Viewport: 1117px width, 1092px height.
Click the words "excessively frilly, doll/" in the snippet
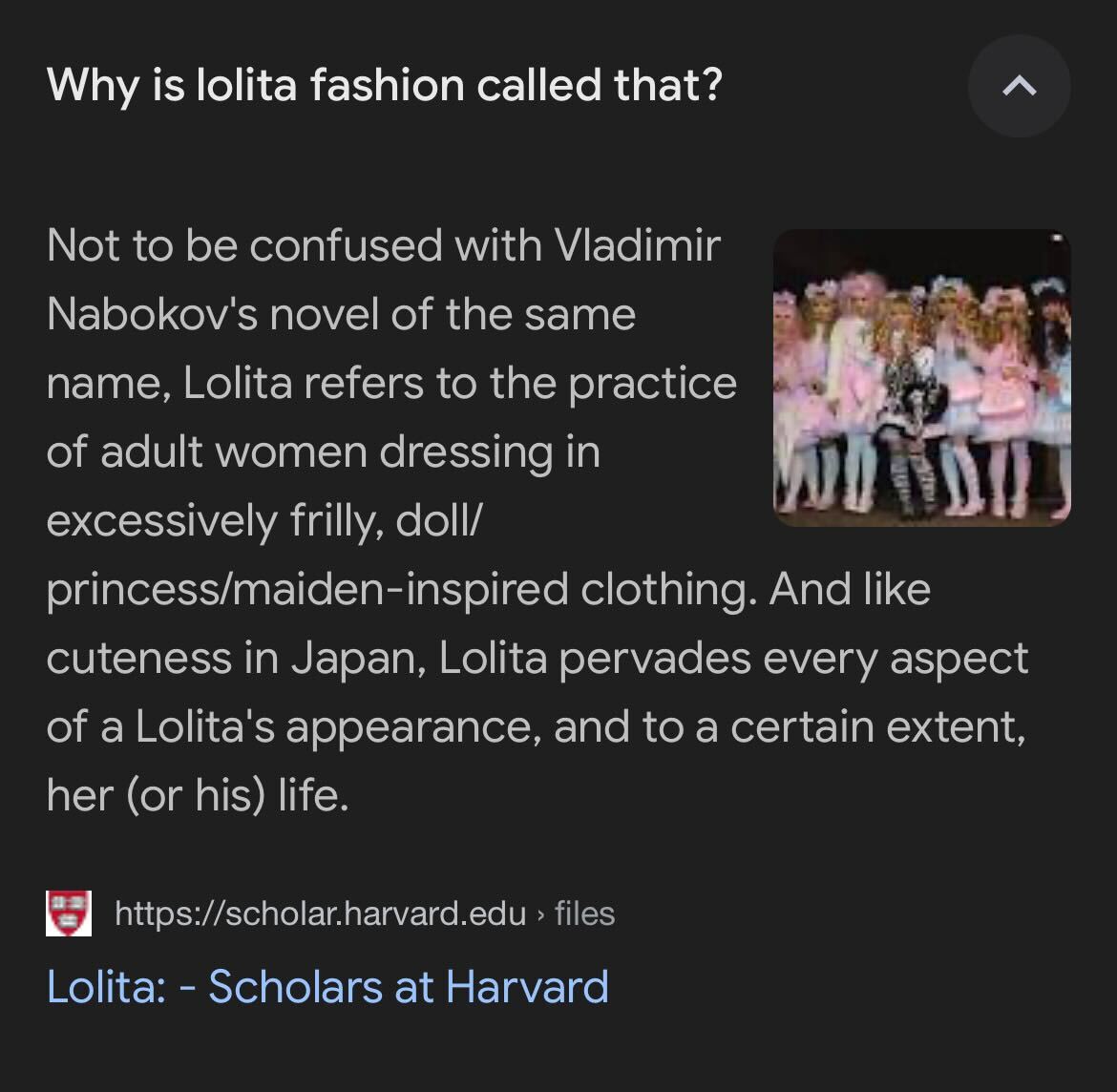click(264, 521)
